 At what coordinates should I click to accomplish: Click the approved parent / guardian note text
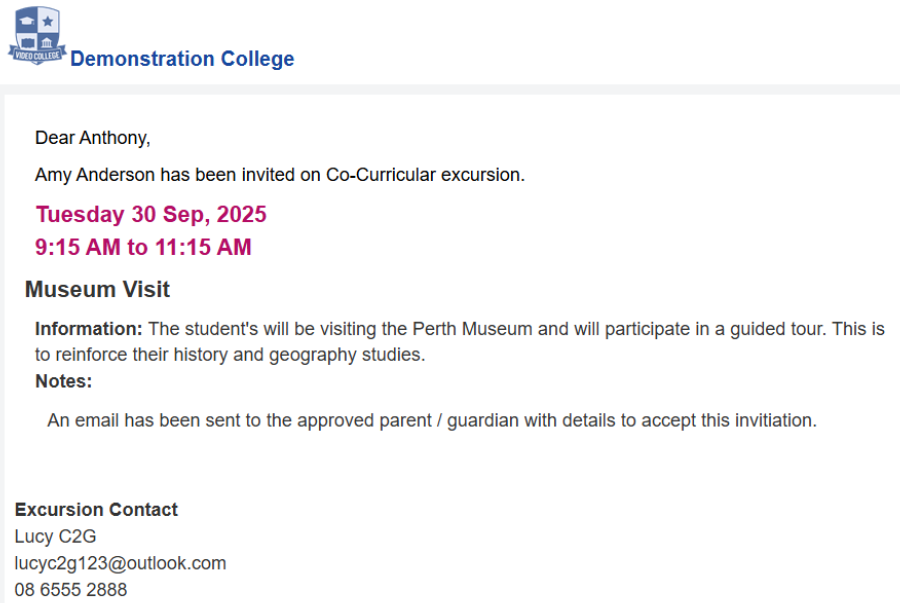432,421
